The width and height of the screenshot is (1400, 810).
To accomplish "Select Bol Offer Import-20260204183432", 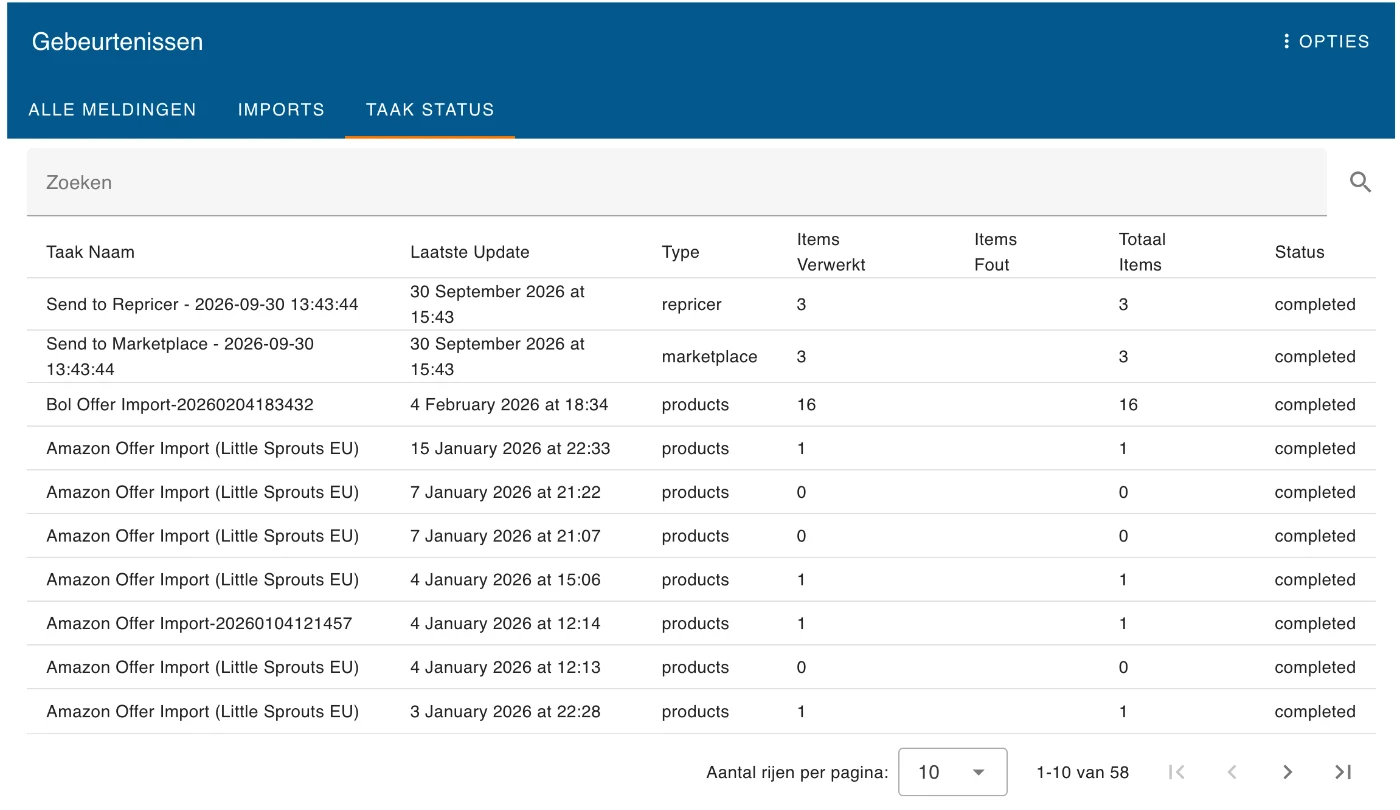I will tap(180, 405).
